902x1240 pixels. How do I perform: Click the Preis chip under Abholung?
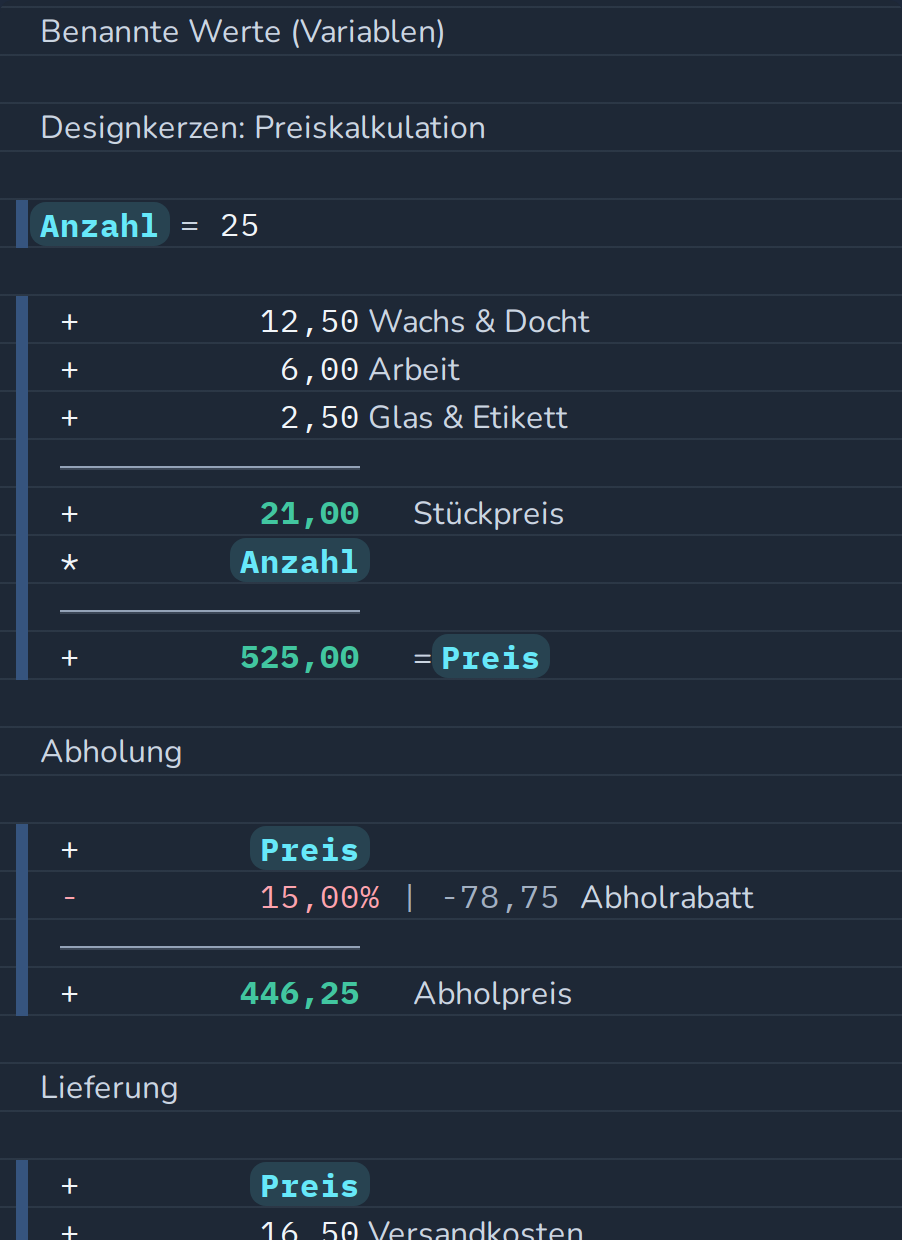(310, 849)
